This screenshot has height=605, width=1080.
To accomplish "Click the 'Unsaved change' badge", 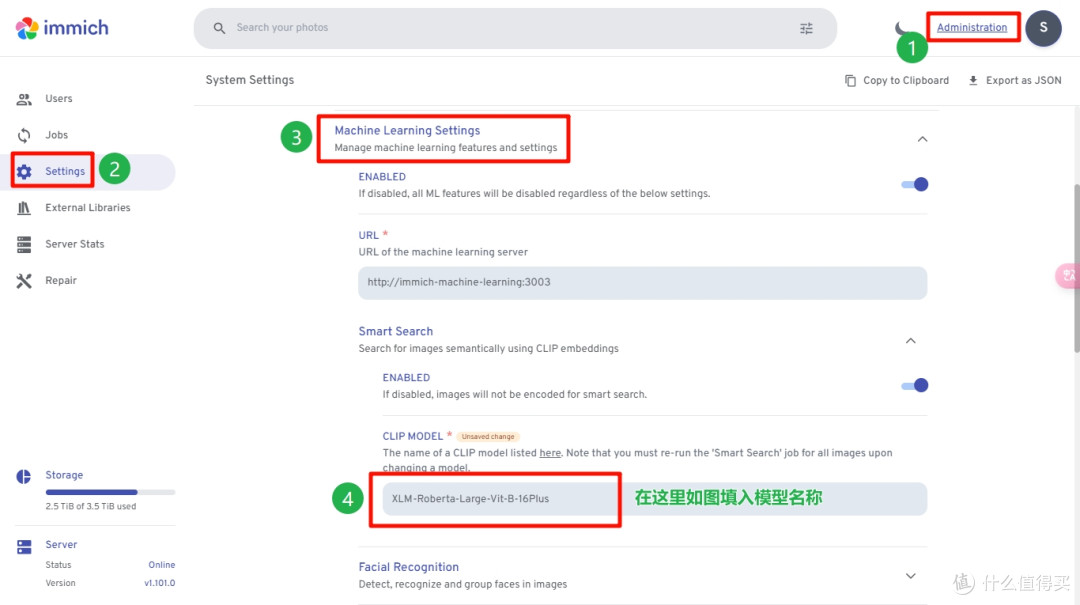I will tap(488, 436).
